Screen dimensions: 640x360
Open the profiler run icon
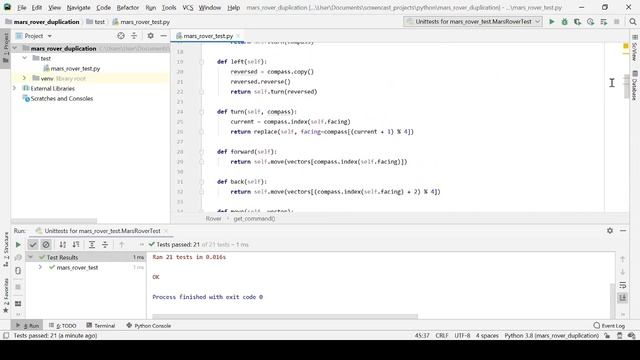591,22
